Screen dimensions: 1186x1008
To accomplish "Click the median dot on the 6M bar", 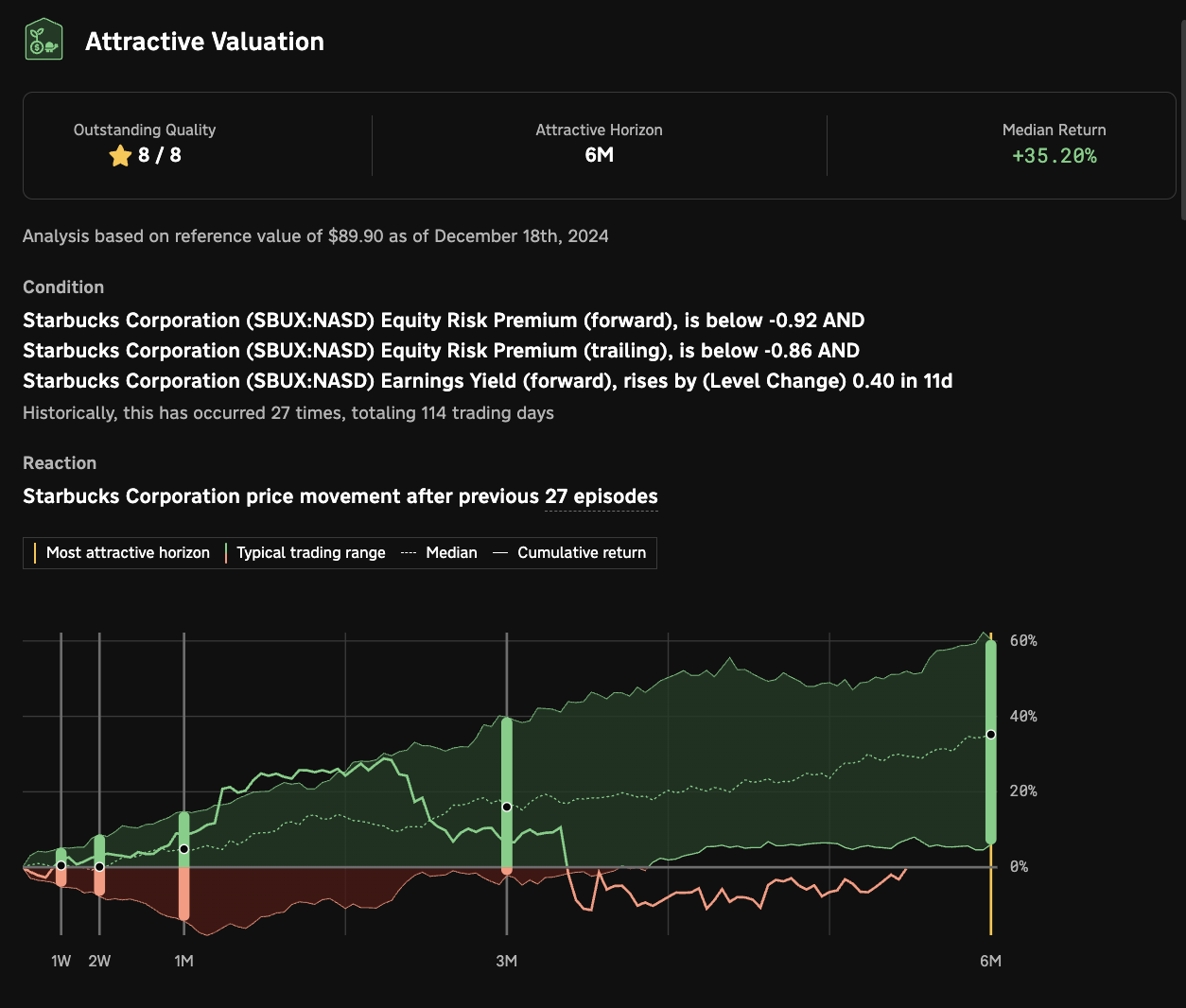I will [991, 735].
